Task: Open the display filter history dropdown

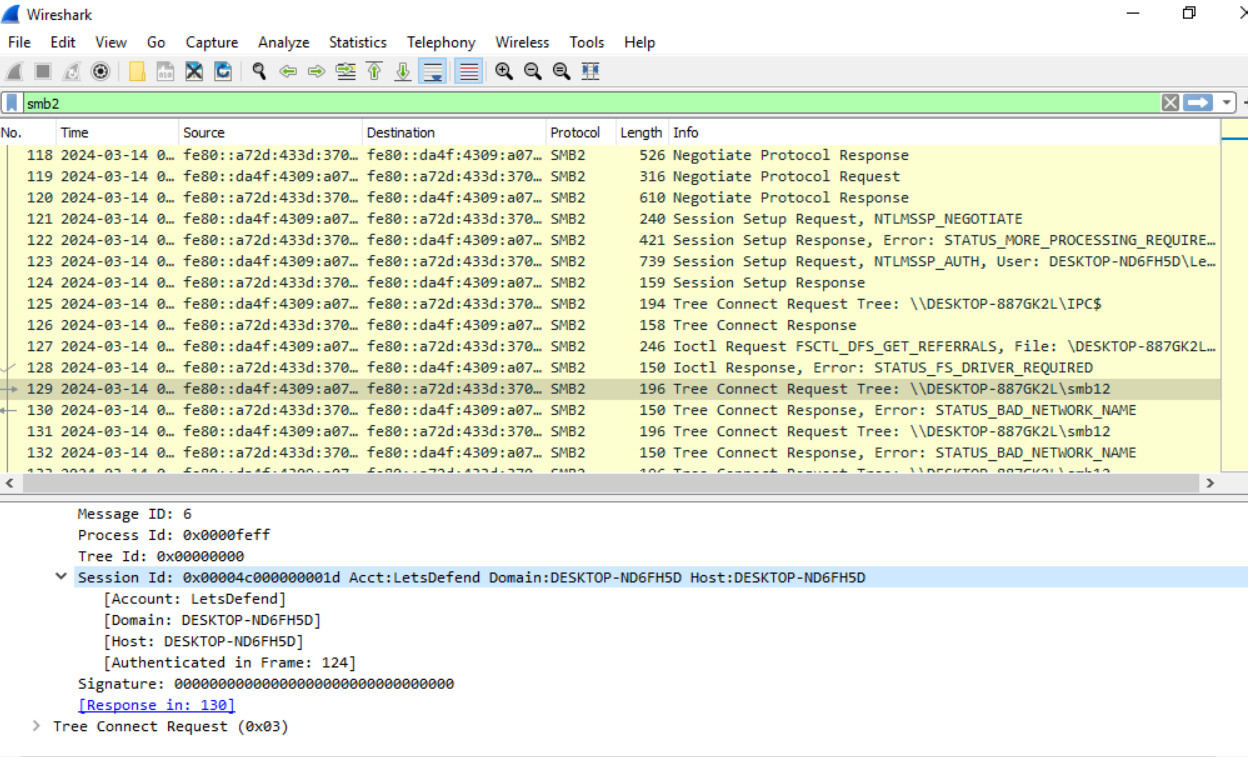Action: pyautogui.click(x=1226, y=103)
